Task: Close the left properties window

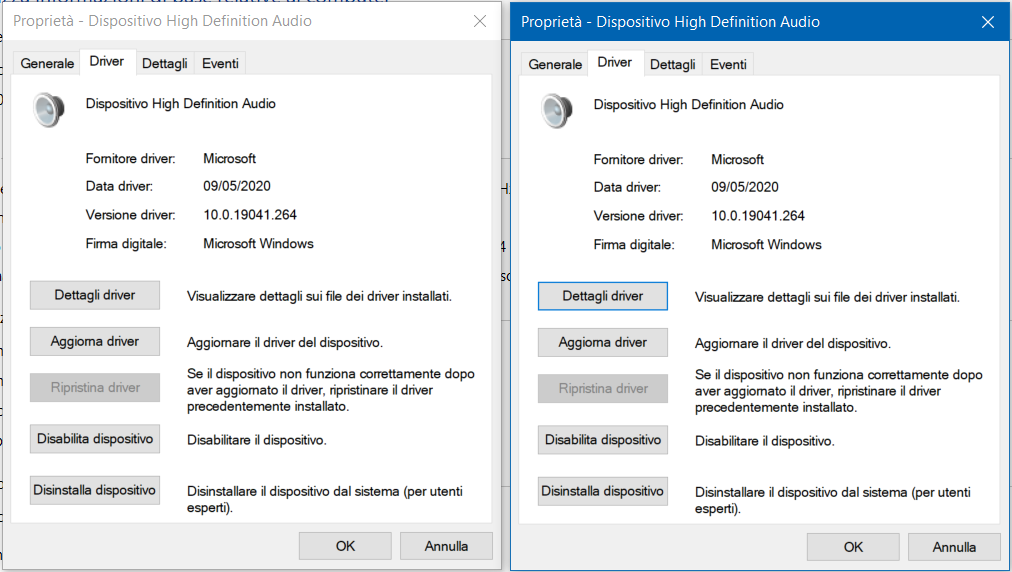Action: pos(480,21)
